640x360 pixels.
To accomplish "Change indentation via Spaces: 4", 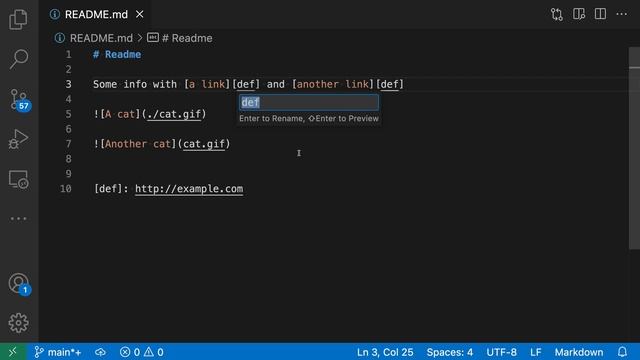I will coord(450,352).
